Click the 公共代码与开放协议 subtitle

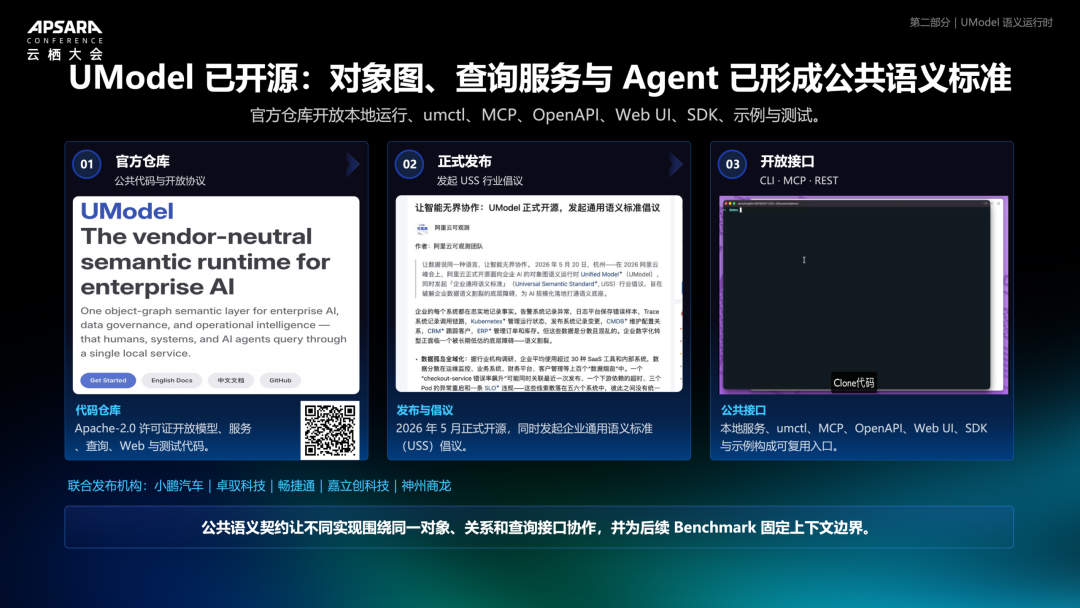[x=160, y=180]
